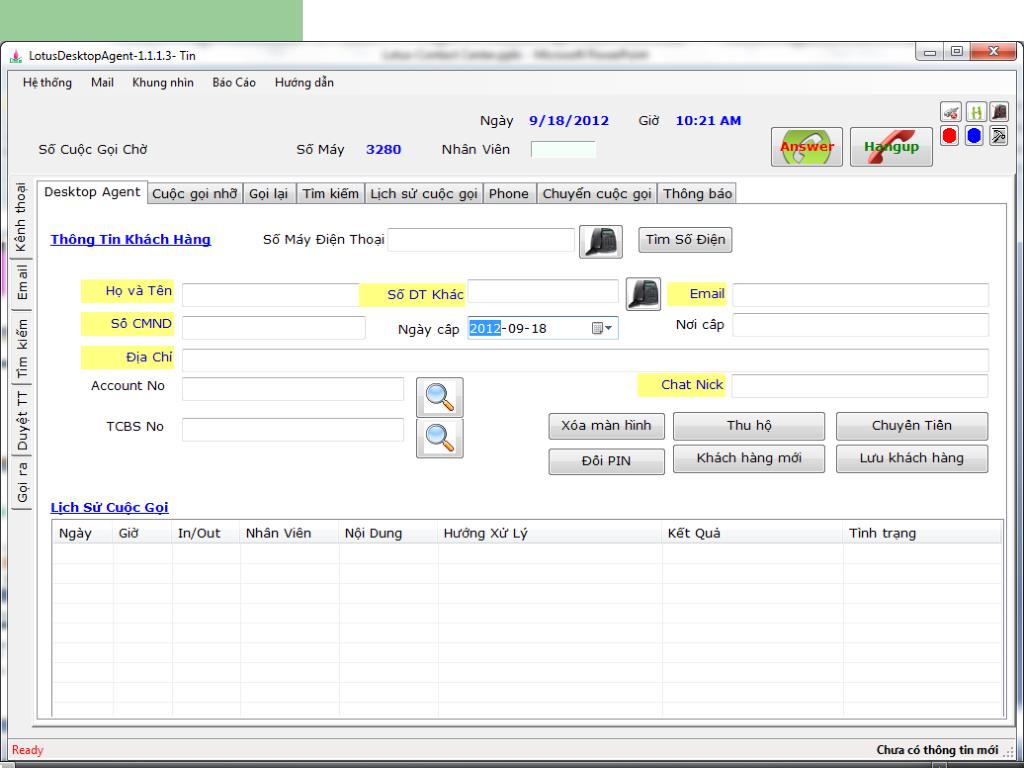Click the red Hangup phone button
The width and height of the screenshot is (1024, 768).
coord(891,147)
